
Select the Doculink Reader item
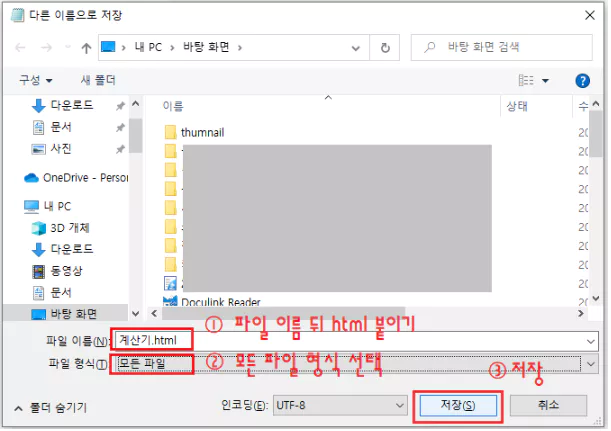tap(221, 302)
